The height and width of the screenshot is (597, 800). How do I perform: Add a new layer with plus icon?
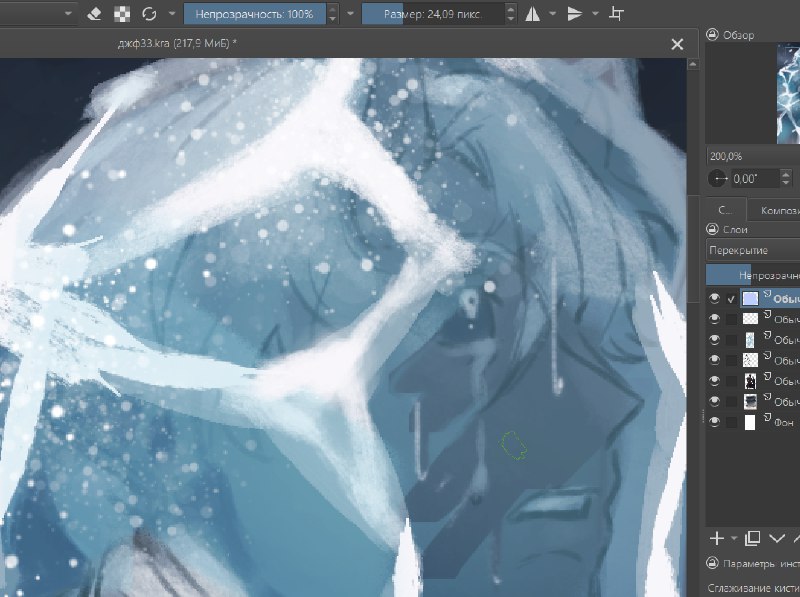point(717,538)
